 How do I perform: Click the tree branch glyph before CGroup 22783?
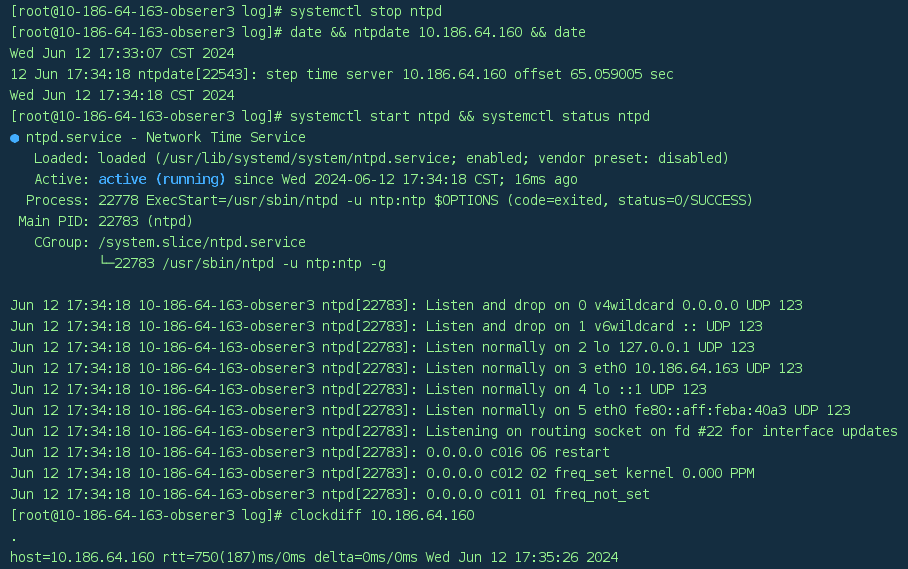[106, 263]
